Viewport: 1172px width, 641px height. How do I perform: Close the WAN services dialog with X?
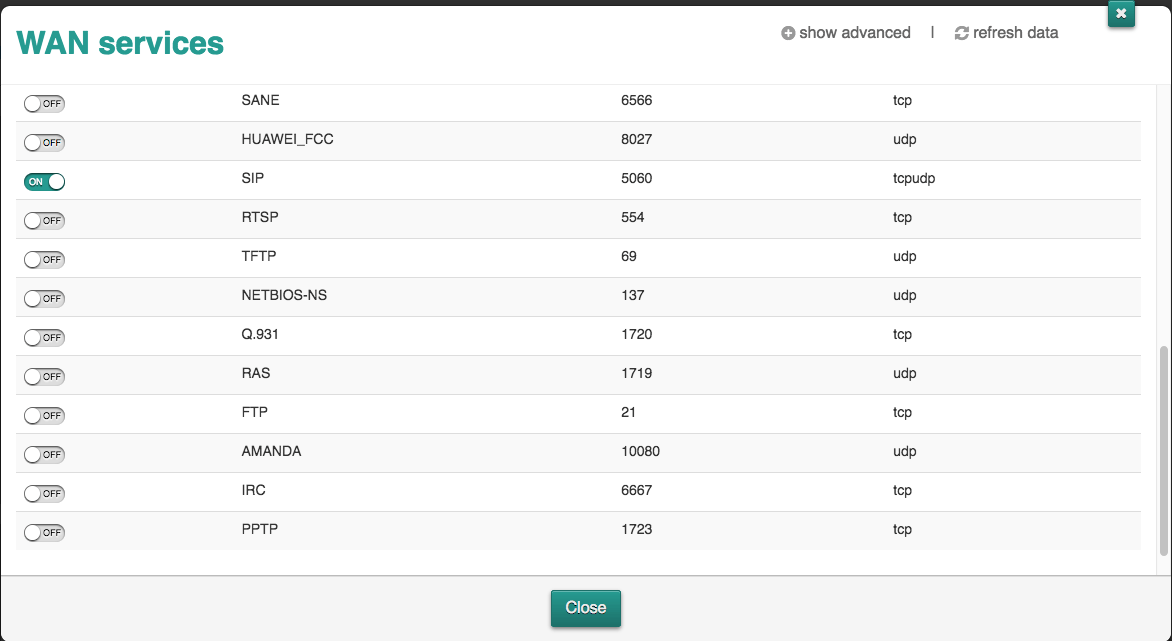point(1120,13)
